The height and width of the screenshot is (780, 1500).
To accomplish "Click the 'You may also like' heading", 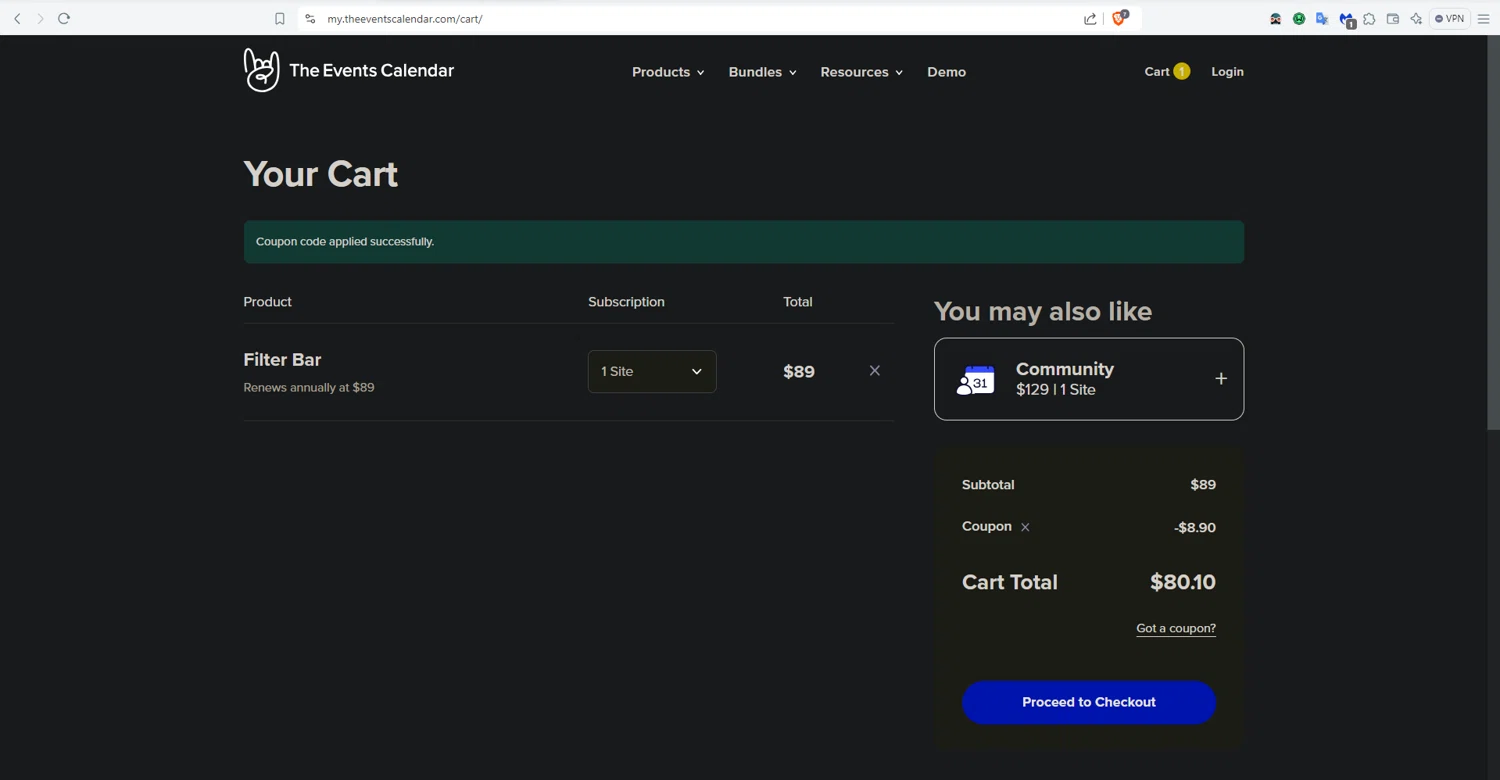I will [x=1043, y=312].
